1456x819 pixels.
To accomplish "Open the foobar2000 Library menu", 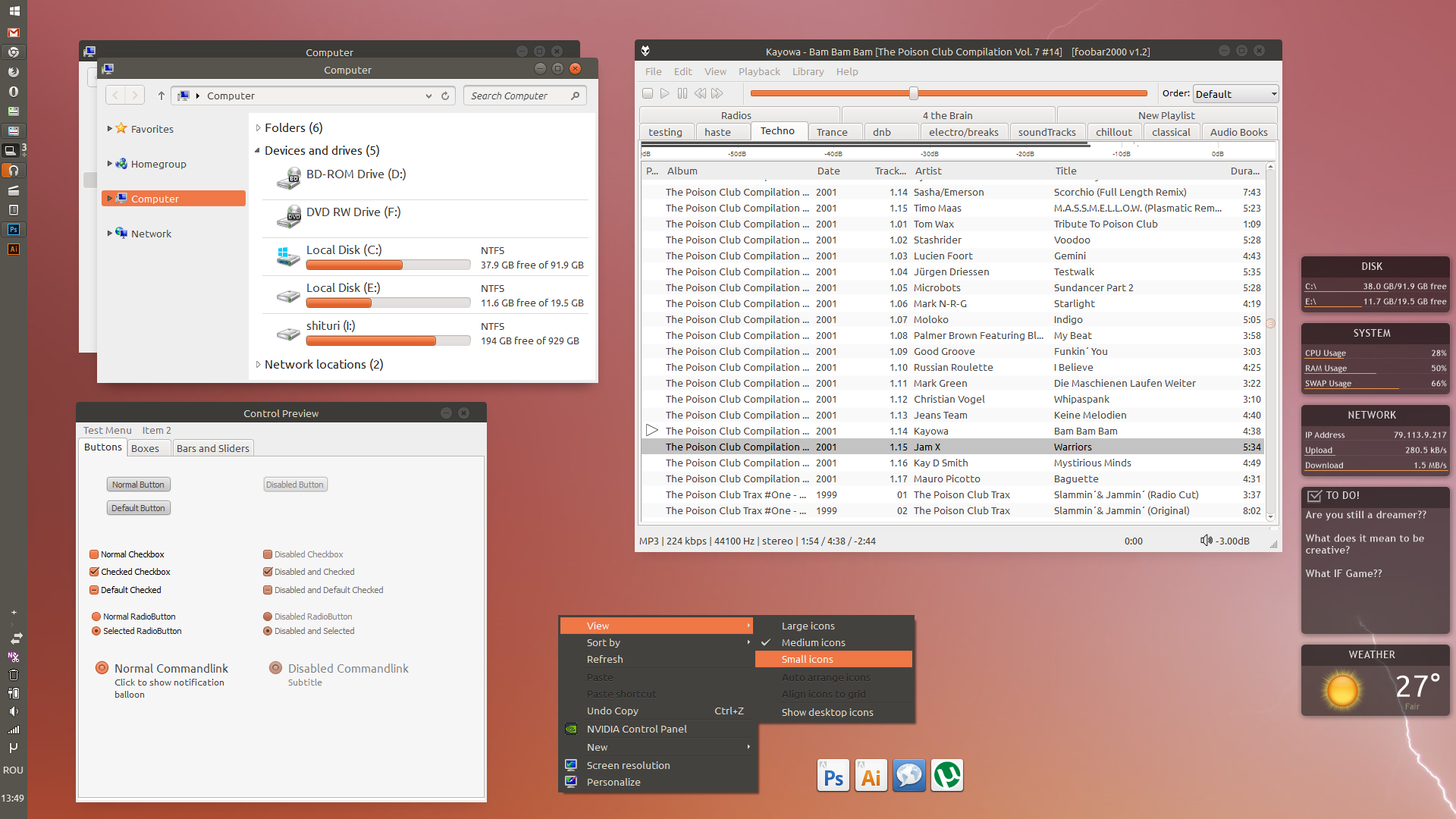I will 808,71.
